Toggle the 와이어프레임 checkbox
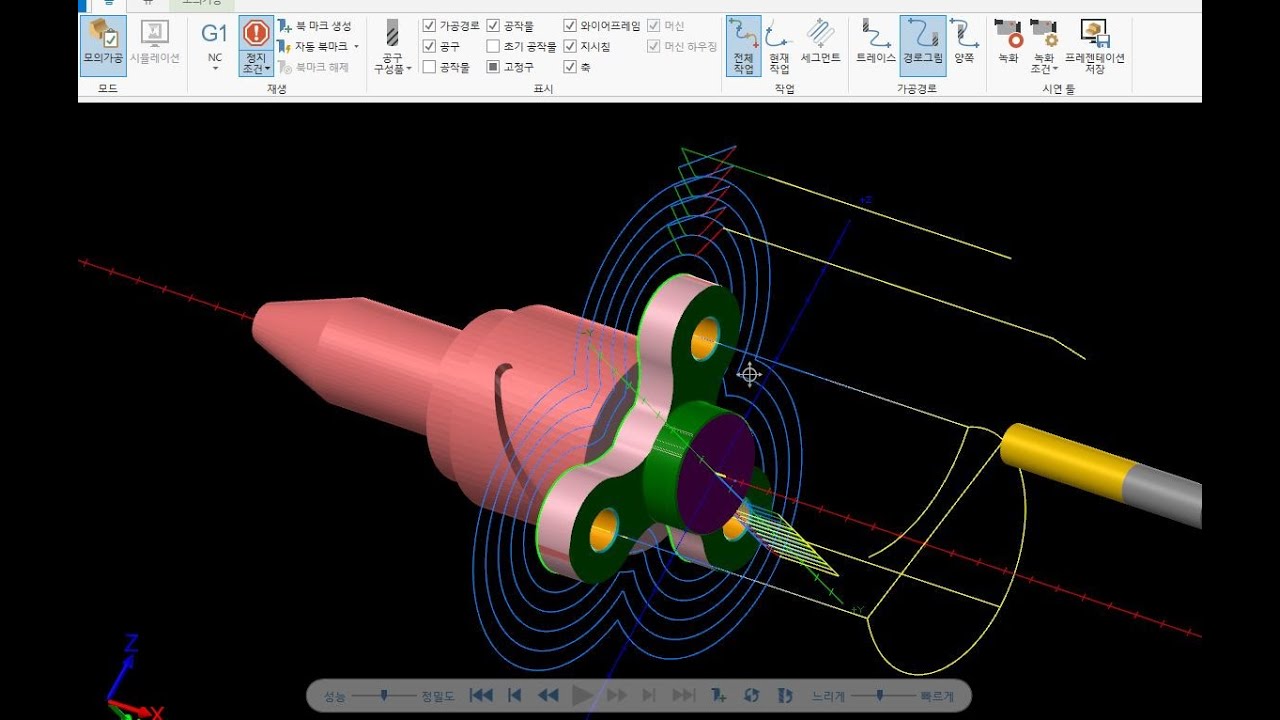The height and width of the screenshot is (720, 1280). (x=570, y=26)
